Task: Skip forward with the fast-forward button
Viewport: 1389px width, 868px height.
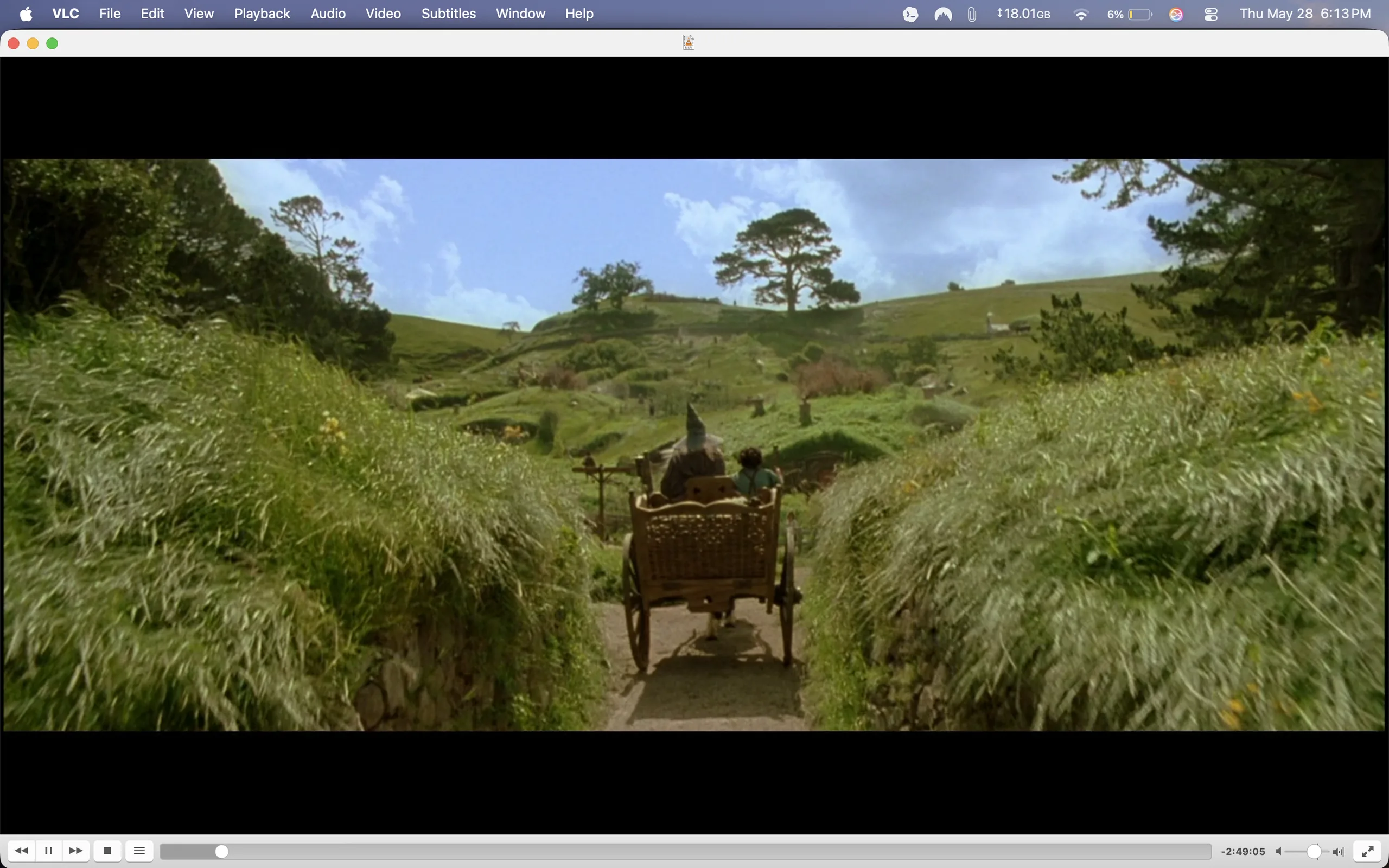Action: click(76, 851)
